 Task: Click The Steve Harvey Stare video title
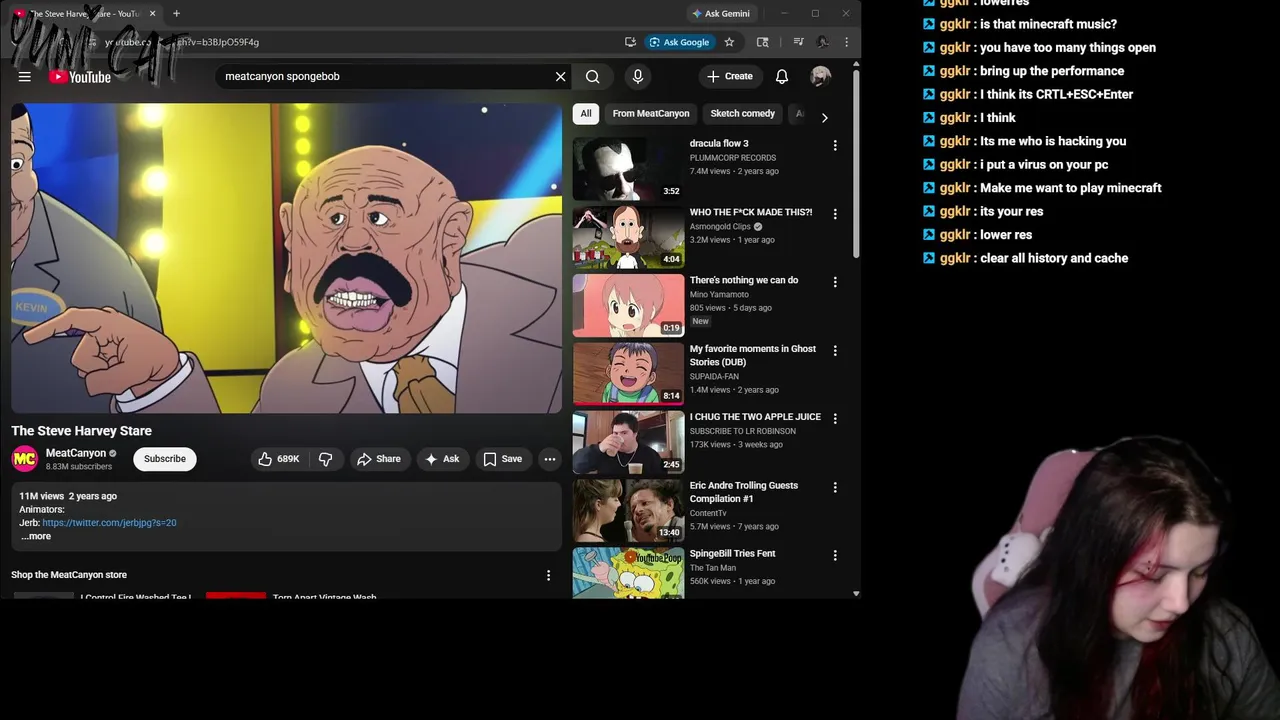click(82, 431)
